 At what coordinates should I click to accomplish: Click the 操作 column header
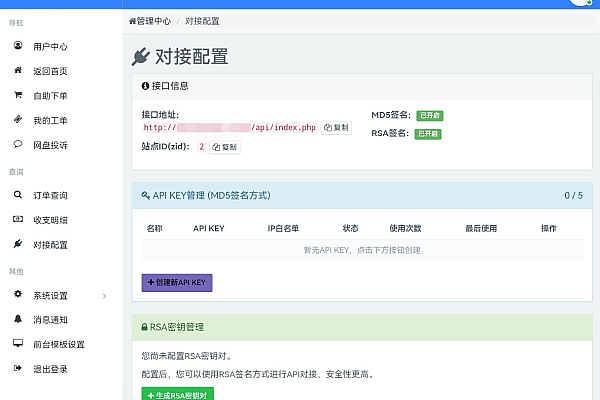549,229
